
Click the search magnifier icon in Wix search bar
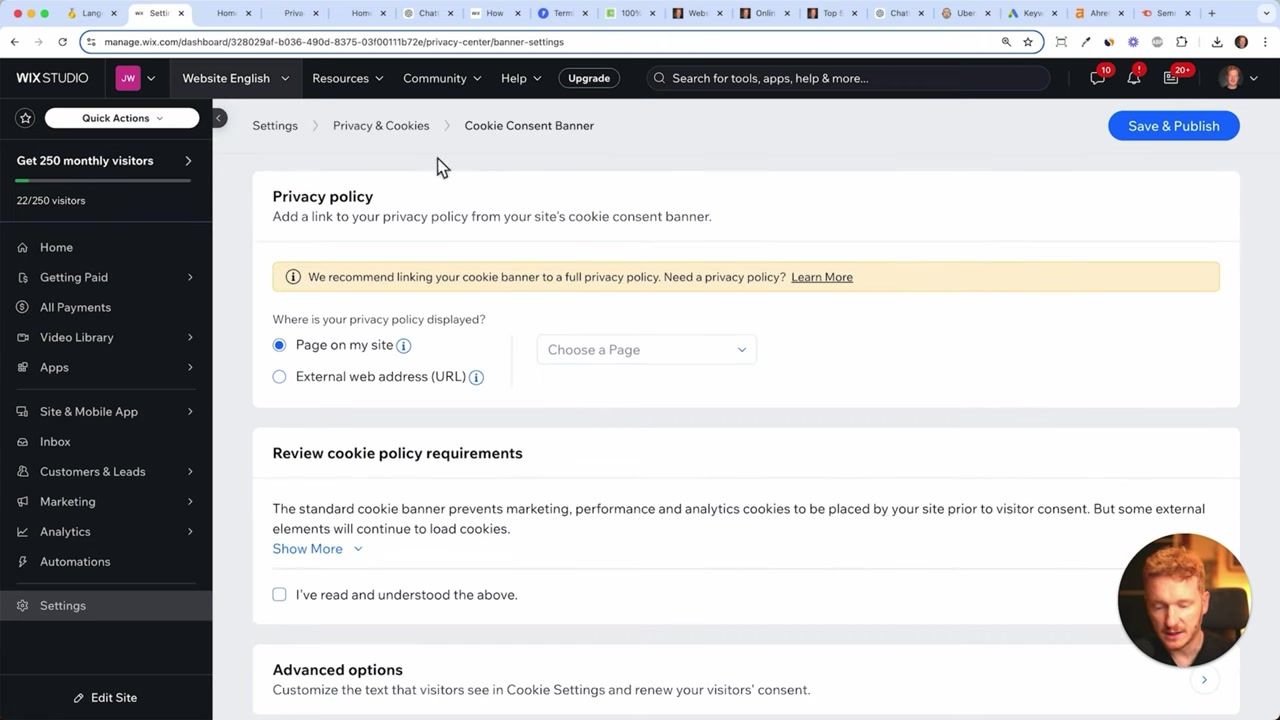[x=659, y=78]
